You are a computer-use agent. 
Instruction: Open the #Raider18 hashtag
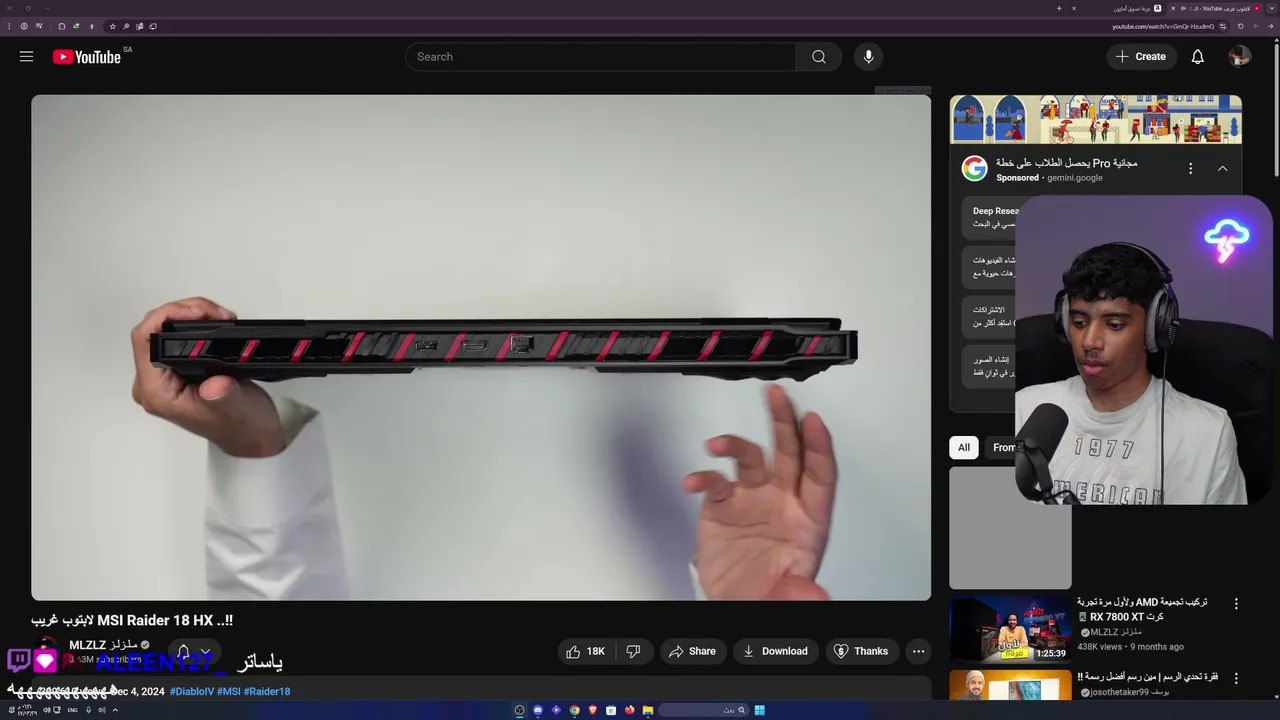(267, 691)
